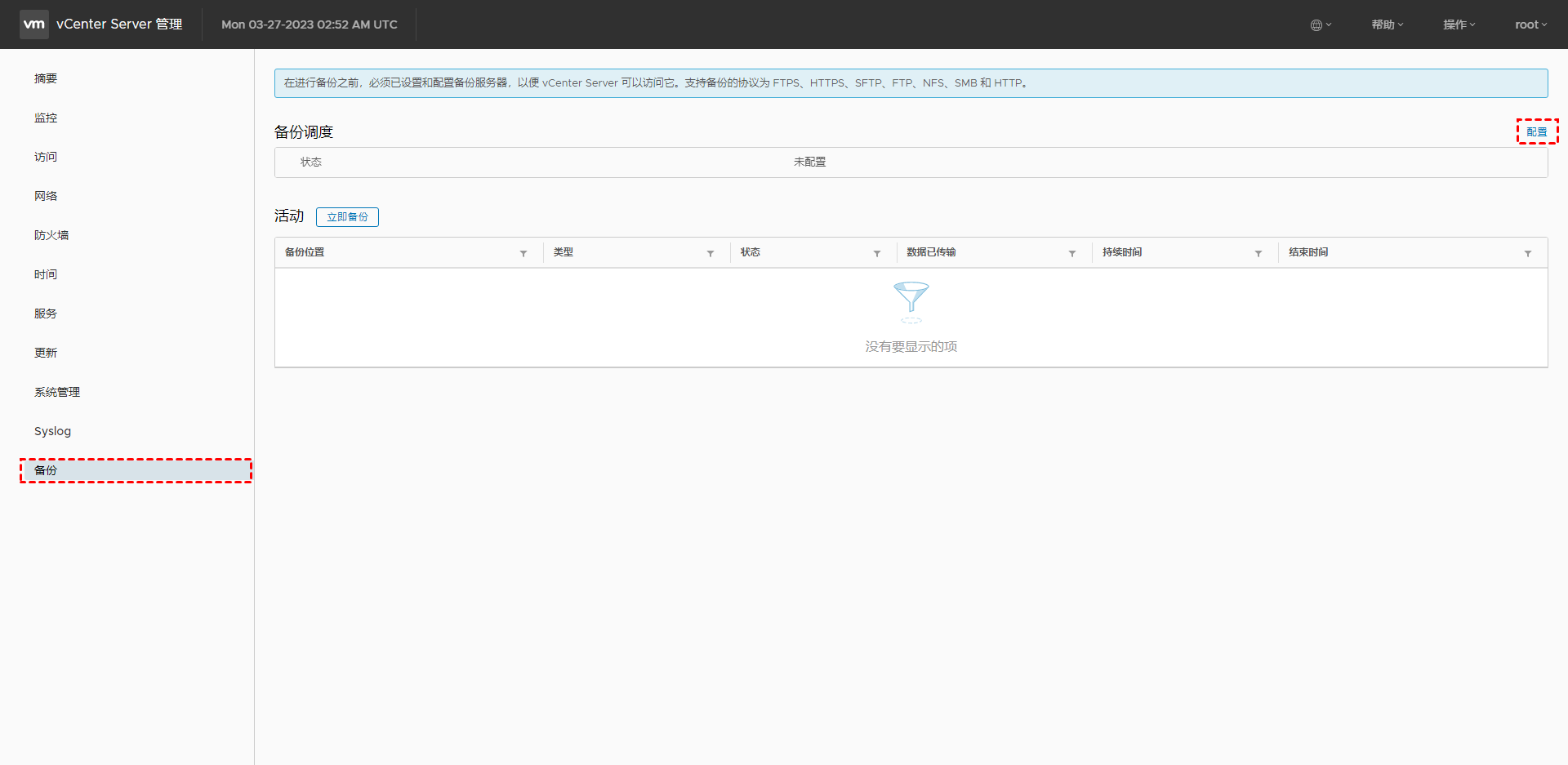
Task: Click filter icon on 数据已传输 column
Action: (x=1072, y=253)
